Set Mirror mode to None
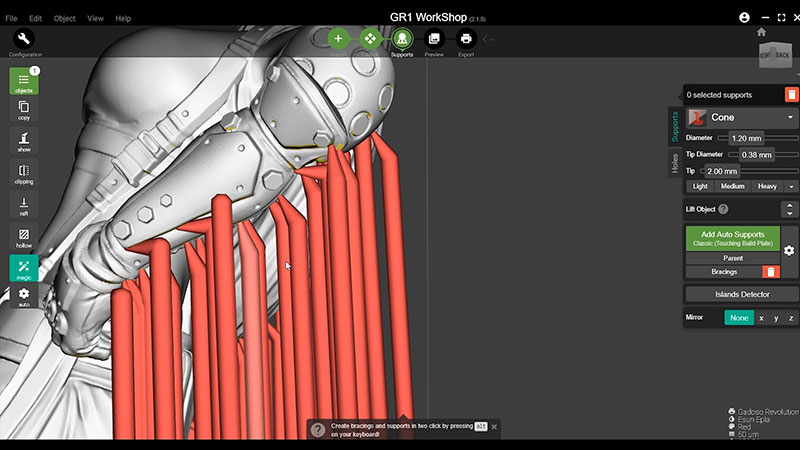 (738, 318)
